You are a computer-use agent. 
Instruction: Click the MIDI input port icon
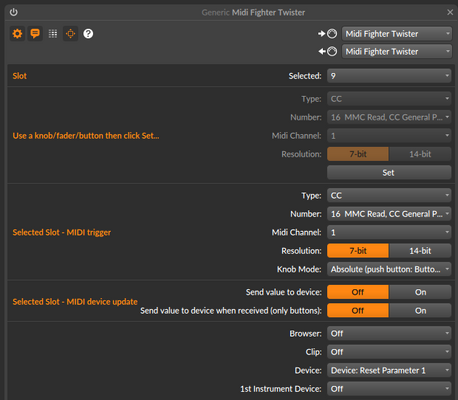(328, 34)
